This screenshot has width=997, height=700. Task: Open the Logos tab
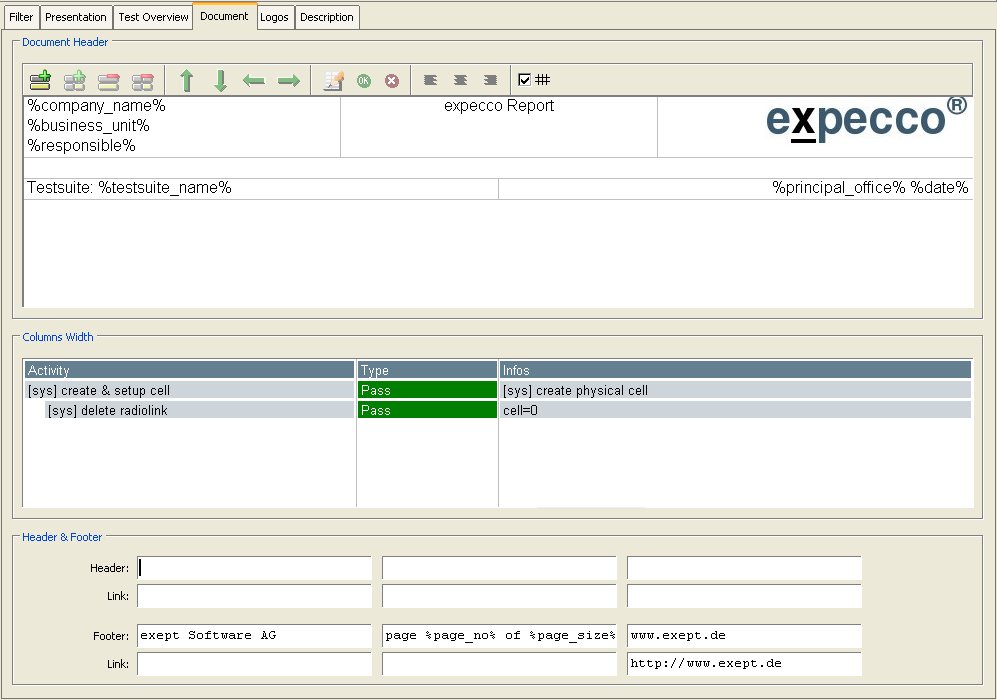click(275, 17)
